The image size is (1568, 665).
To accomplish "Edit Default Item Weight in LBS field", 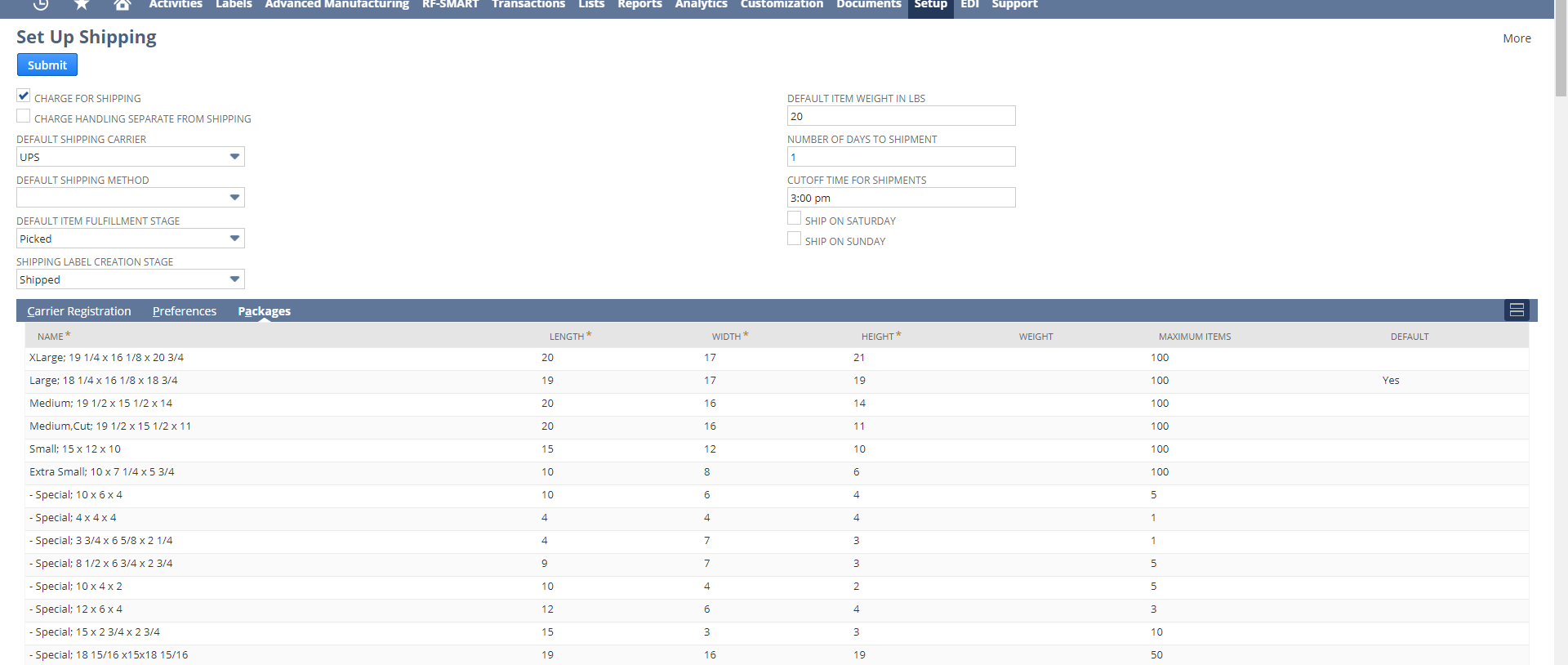I will (x=902, y=116).
